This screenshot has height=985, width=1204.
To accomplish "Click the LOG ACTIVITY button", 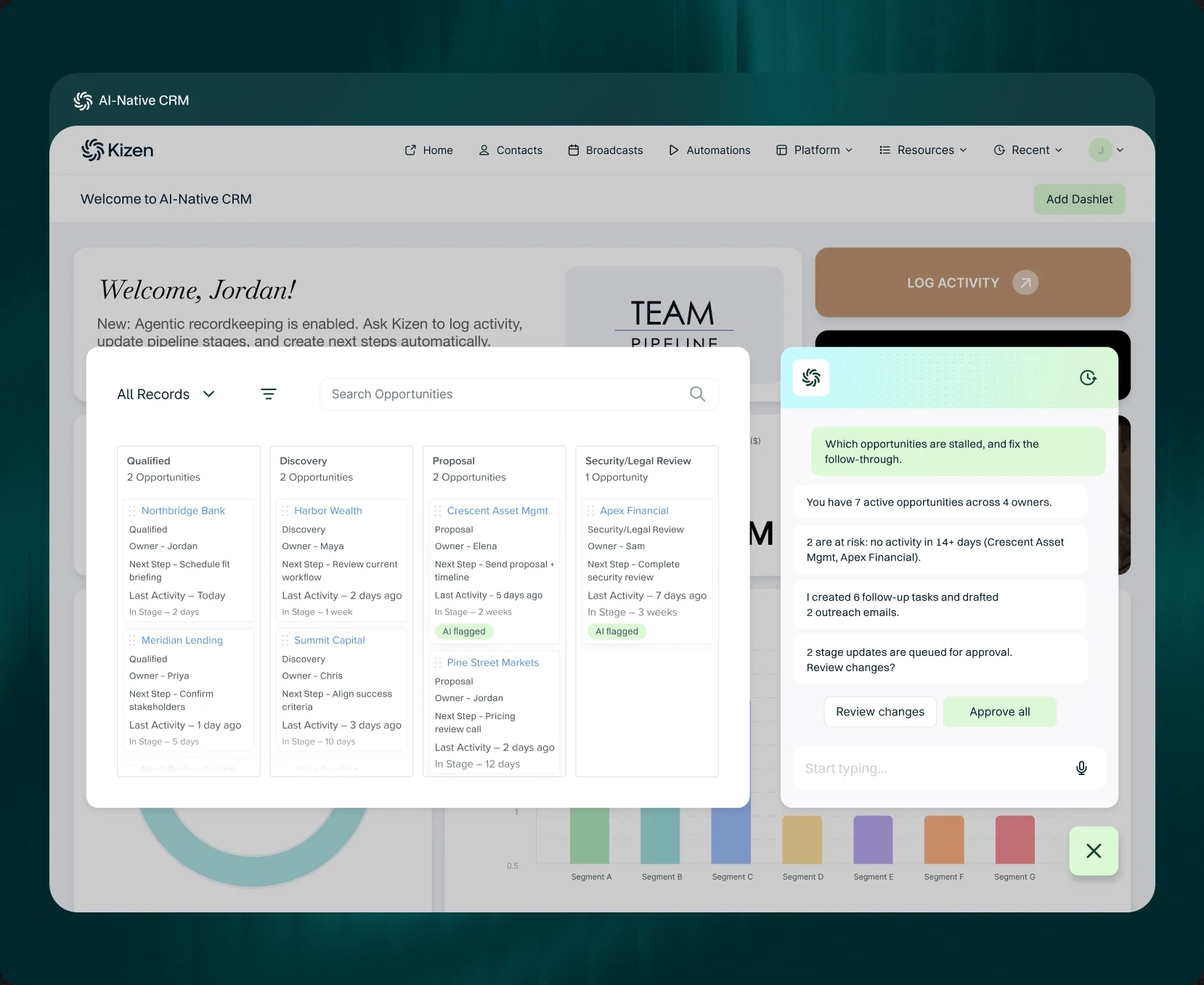I will point(972,283).
